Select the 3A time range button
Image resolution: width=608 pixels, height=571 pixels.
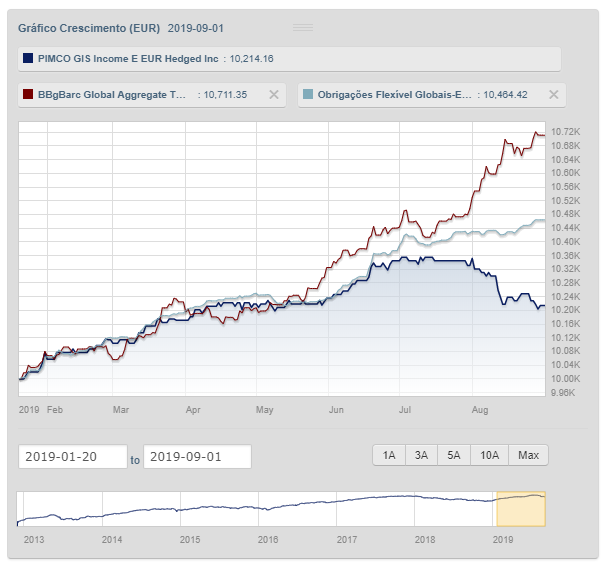[x=421, y=455]
